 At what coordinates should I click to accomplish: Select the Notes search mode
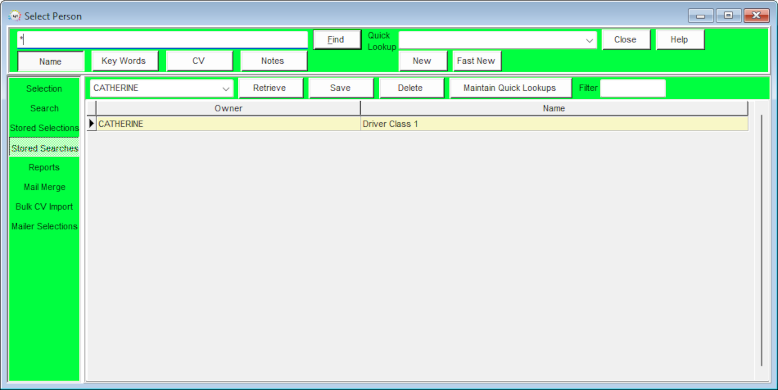(273, 61)
